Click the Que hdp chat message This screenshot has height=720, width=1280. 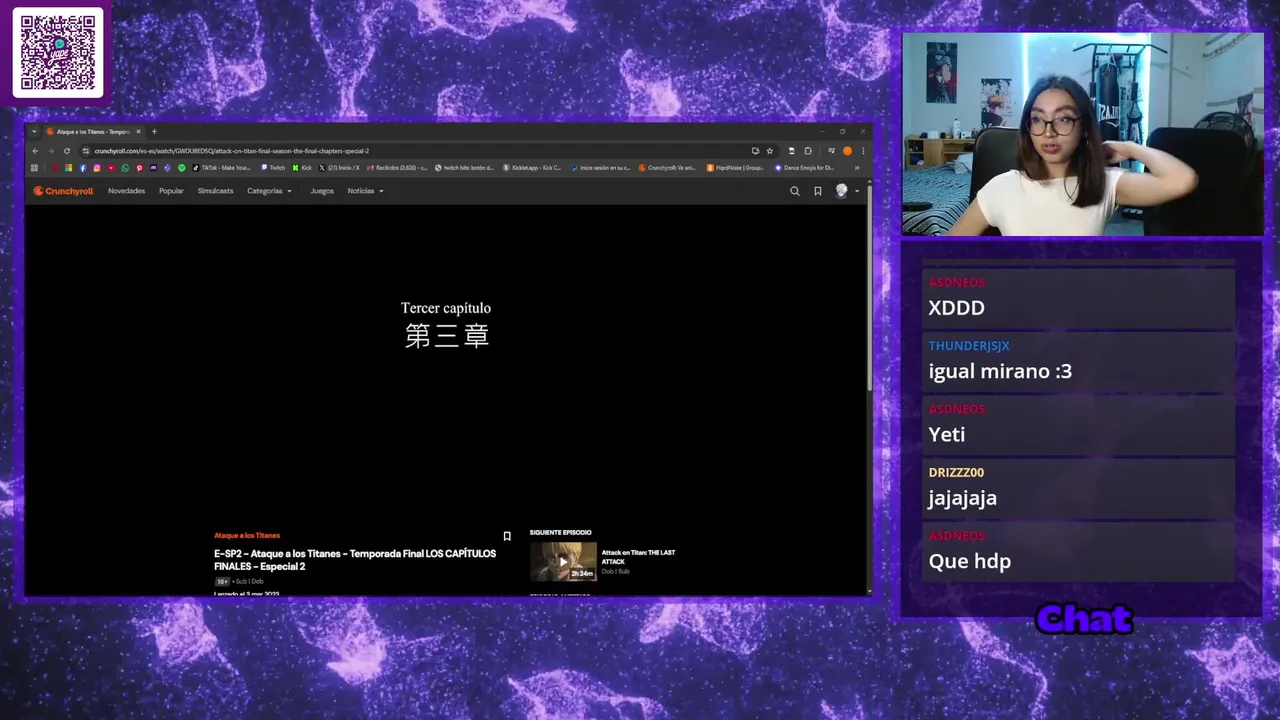(x=970, y=561)
